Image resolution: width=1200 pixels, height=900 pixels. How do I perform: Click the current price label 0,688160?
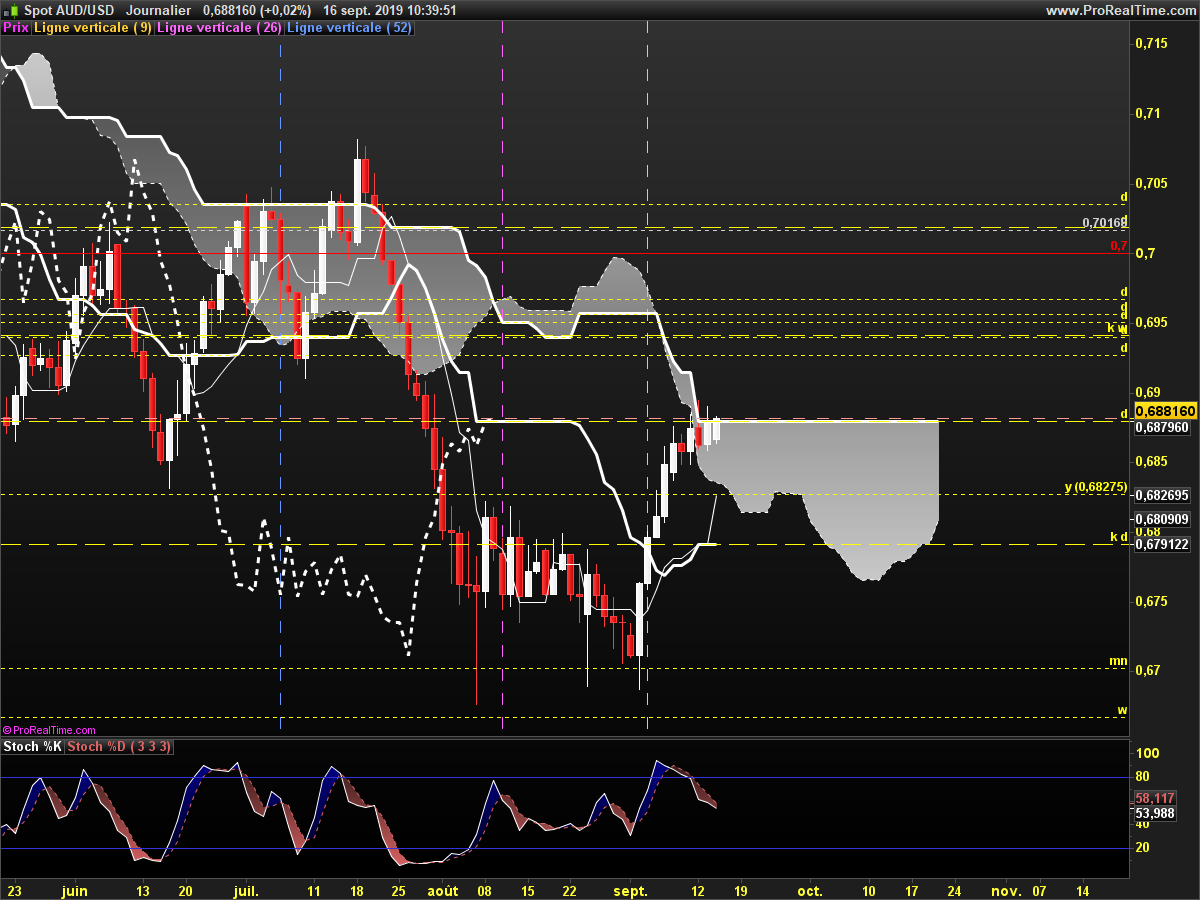point(1165,411)
